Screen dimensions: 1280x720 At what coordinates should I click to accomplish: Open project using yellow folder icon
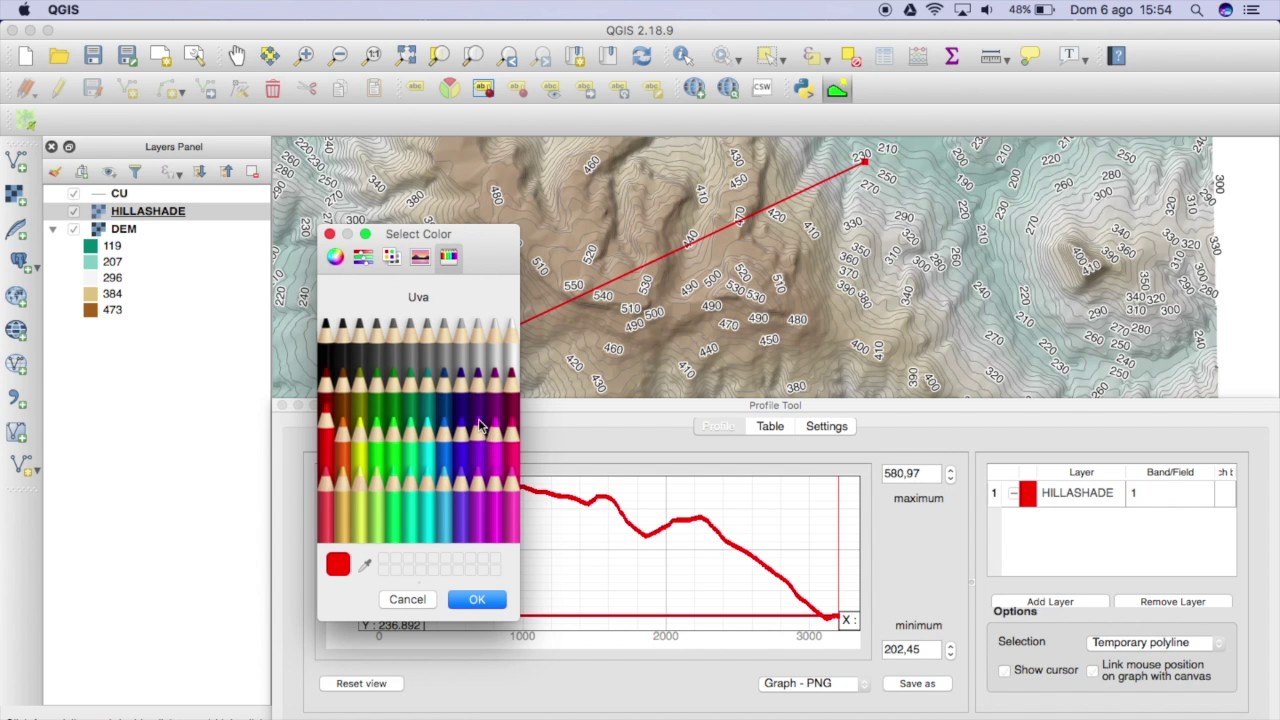[59, 56]
